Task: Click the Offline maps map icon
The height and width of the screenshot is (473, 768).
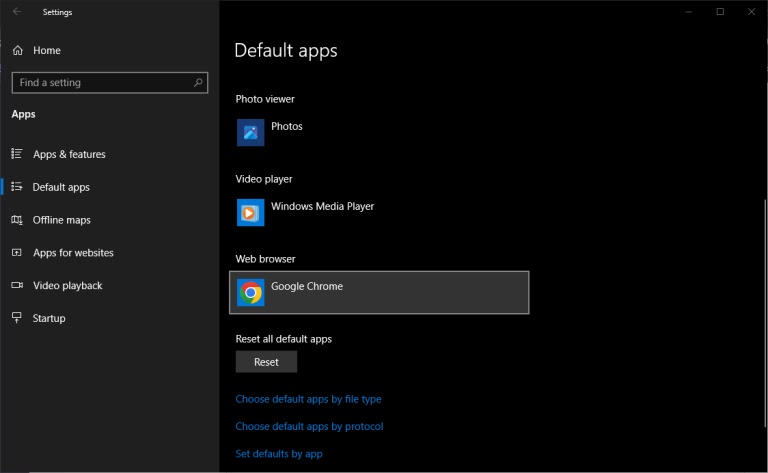Action: 17,219
